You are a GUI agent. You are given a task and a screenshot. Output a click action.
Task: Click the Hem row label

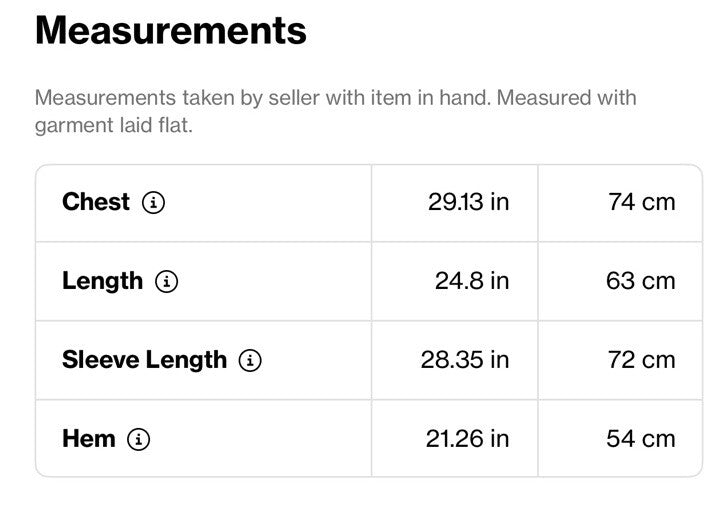click(89, 439)
